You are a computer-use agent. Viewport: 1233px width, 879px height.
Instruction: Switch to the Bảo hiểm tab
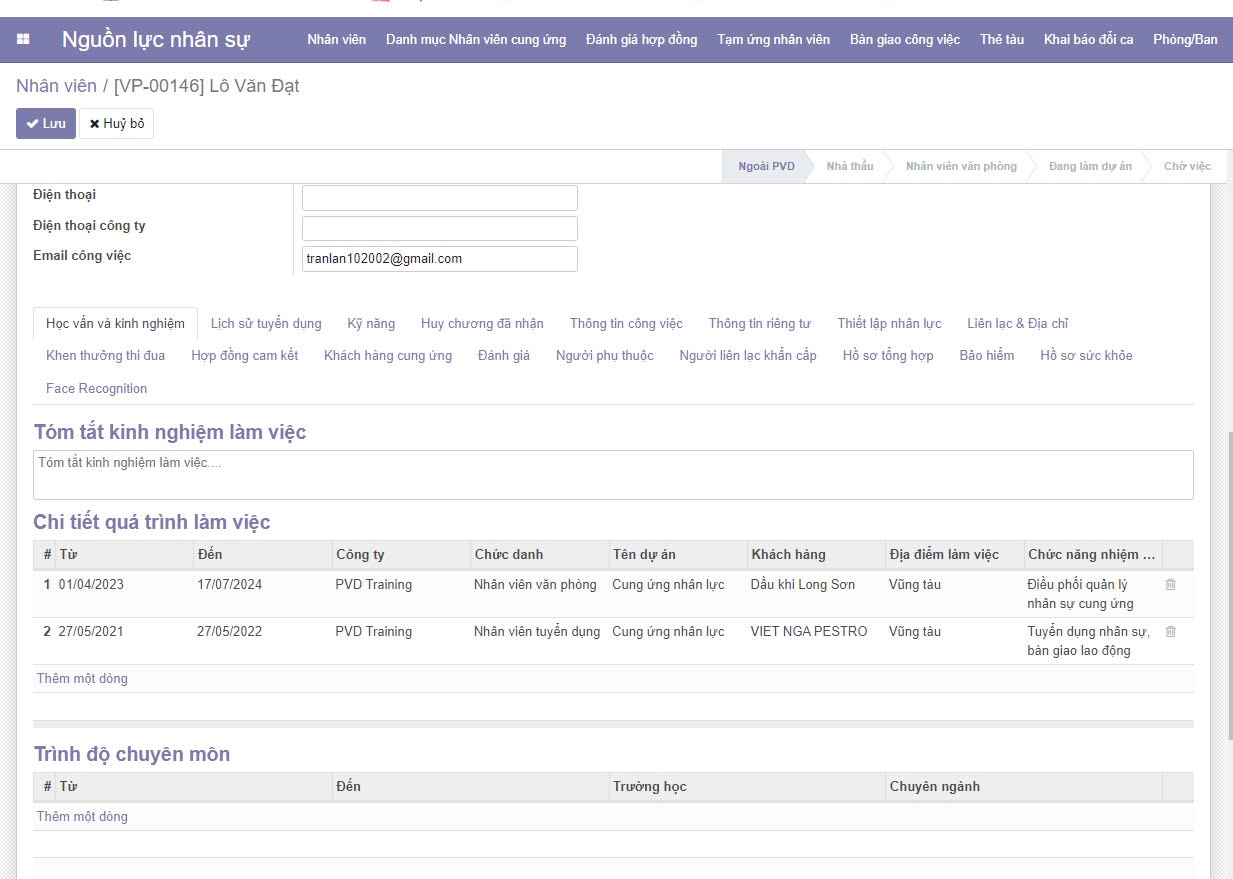pyautogui.click(x=986, y=356)
